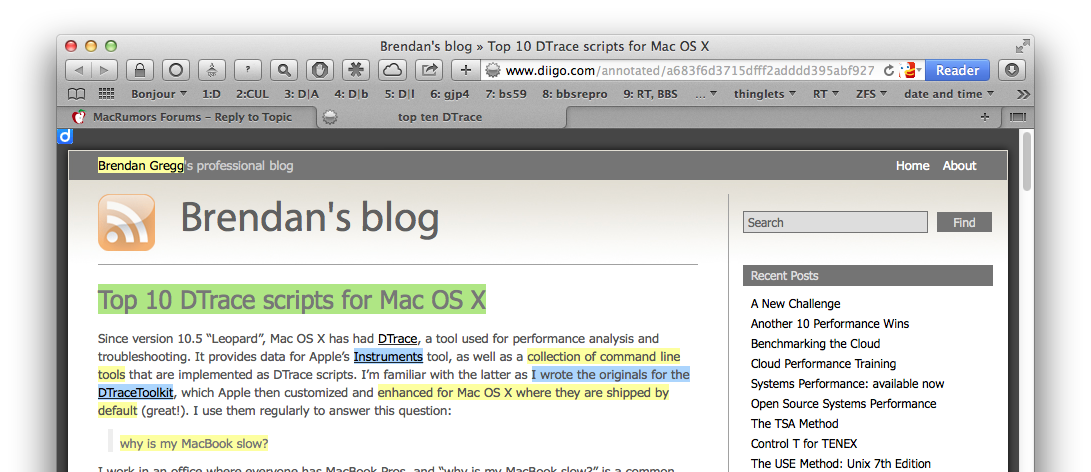Image resolution: width=1091 pixels, height=472 pixels.
Task: Open a new tab with the tab bar plus
Action: pos(985,118)
